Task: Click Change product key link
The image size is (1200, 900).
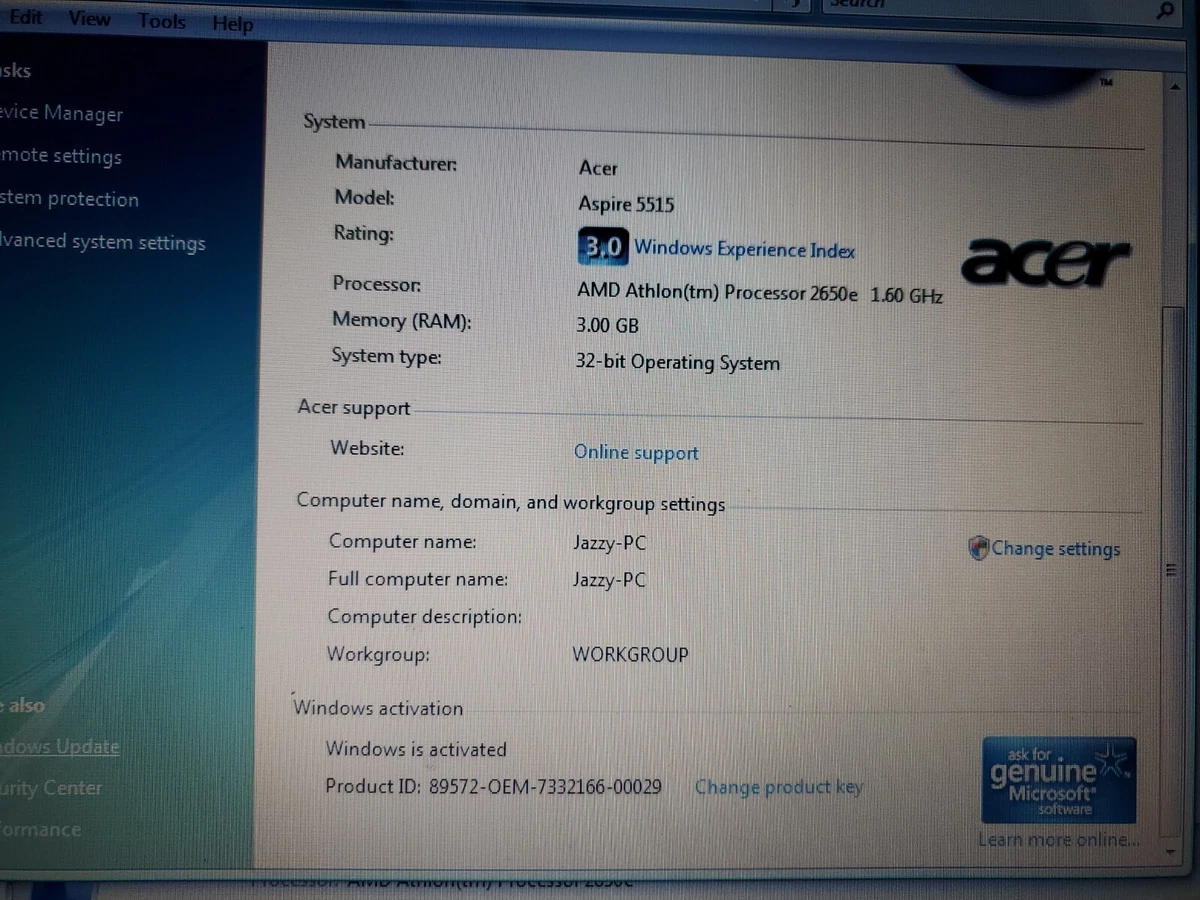Action: (778, 787)
